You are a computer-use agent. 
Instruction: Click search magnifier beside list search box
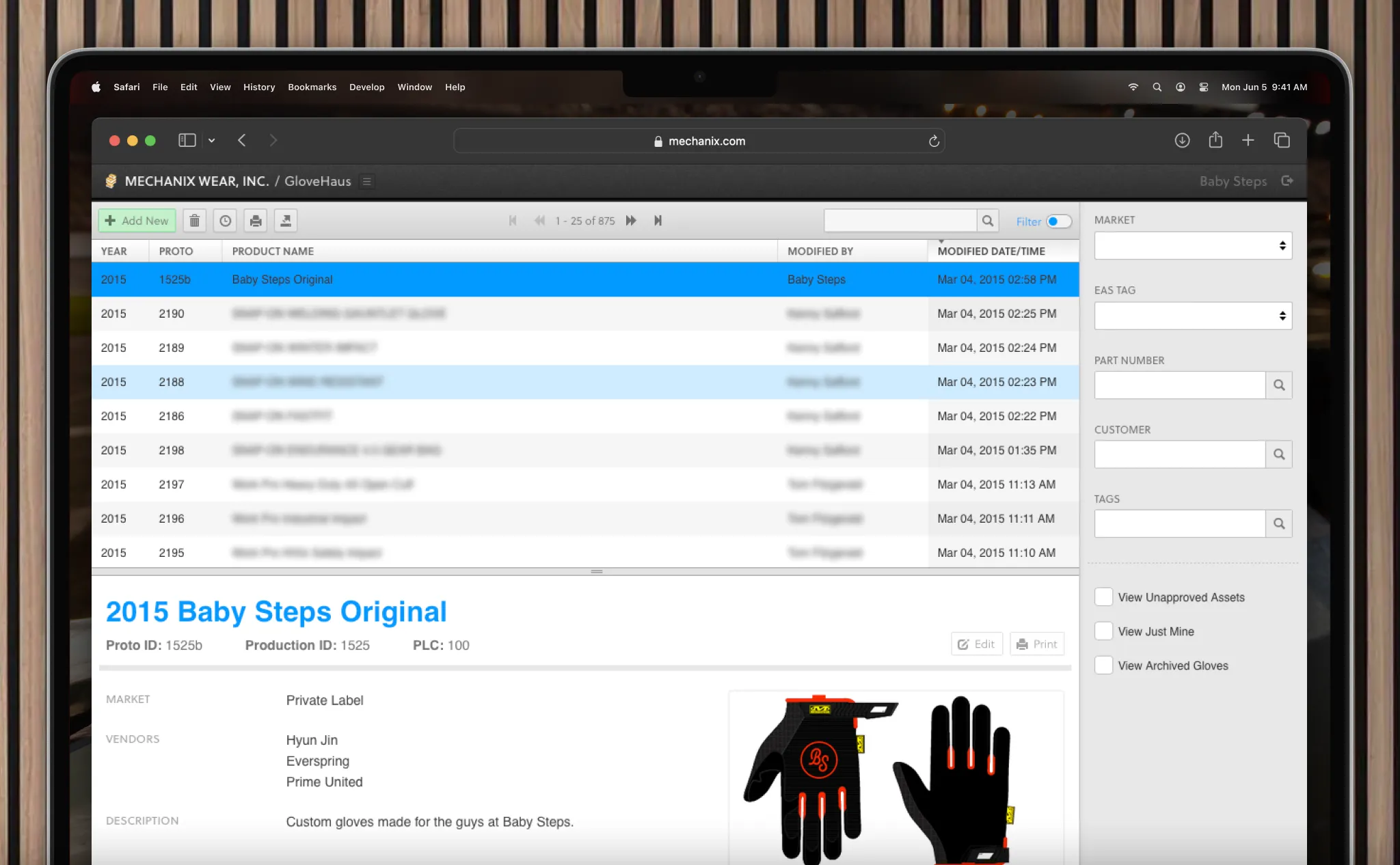[x=988, y=221]
